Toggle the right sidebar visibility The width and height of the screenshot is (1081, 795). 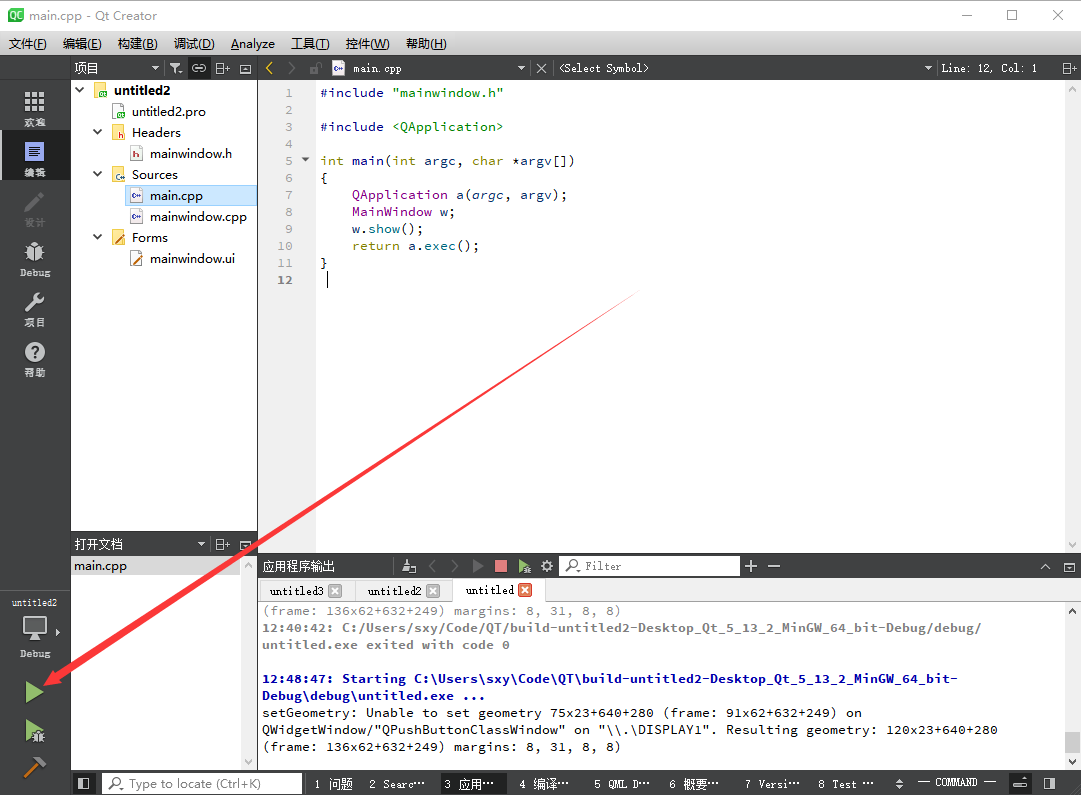[x=1049, y=783]
